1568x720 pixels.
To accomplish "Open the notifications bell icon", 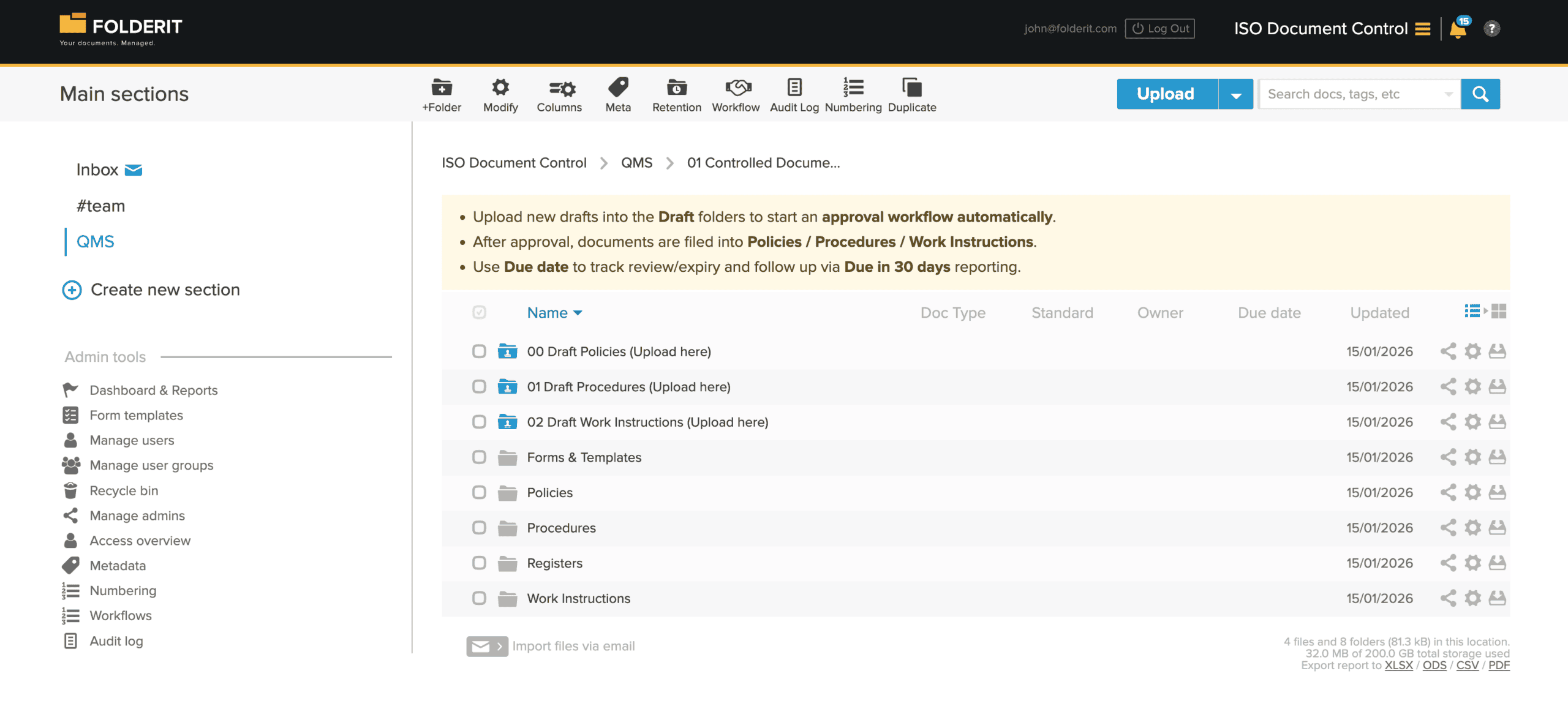I will [1458, 29].
